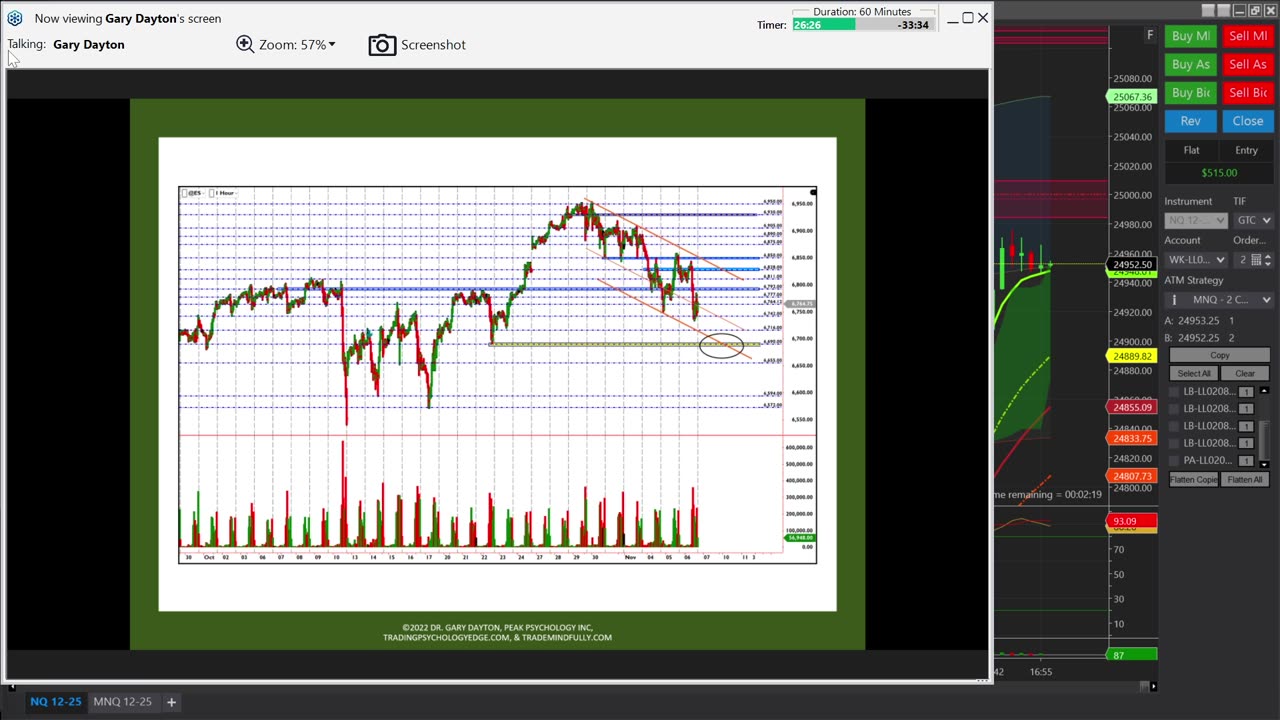Click the ATM Strategy info icon
The image size is (1280, 720).
(1174, 300)
